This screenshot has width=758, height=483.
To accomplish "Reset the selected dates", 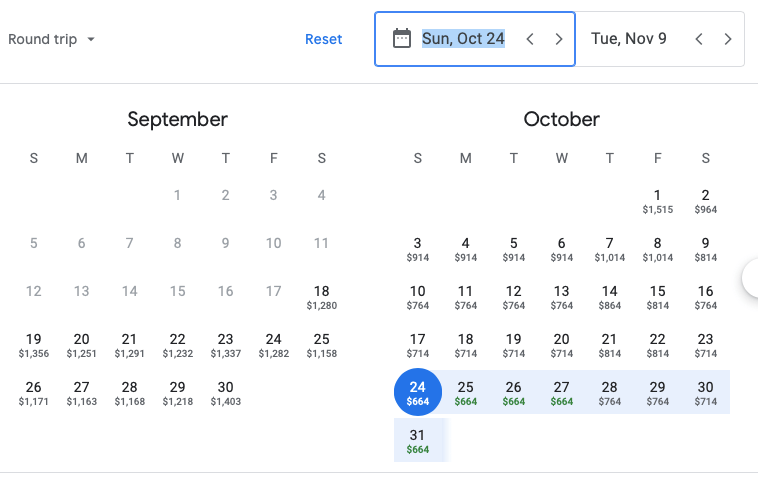I will click(323, 39).
